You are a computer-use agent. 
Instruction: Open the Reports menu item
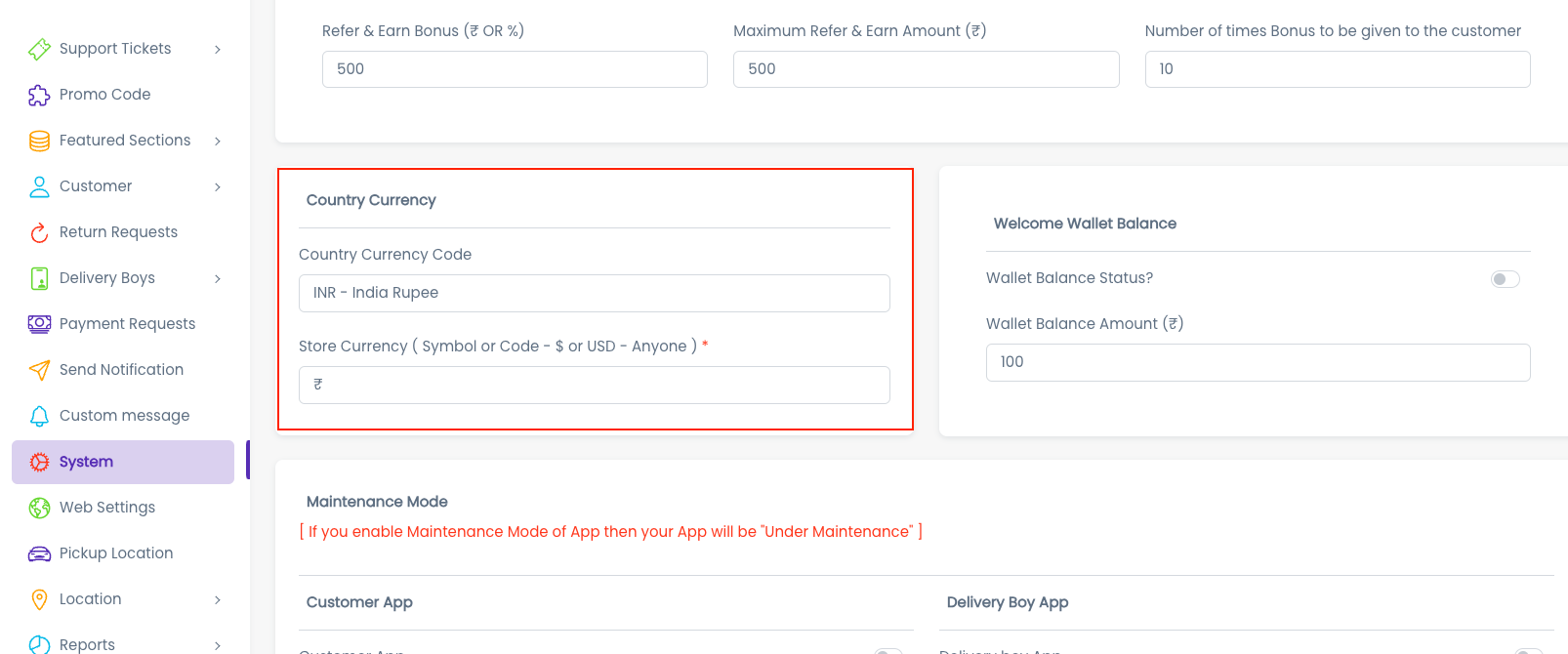coord(87,644)
